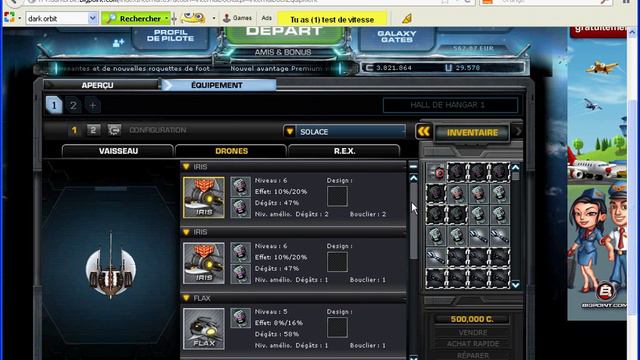Select the IRIS drone thumbnail with Dégâts 1

(204, 263)
